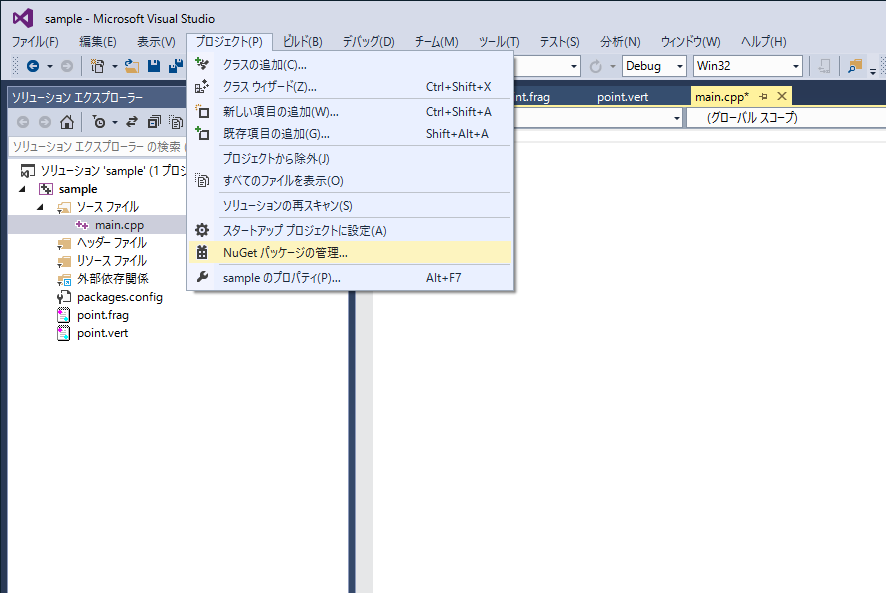This screenshot has width=886, height=593.
Task: Choose ソリューションの再スキャン(S) menu entry
Action: point(350,206)
